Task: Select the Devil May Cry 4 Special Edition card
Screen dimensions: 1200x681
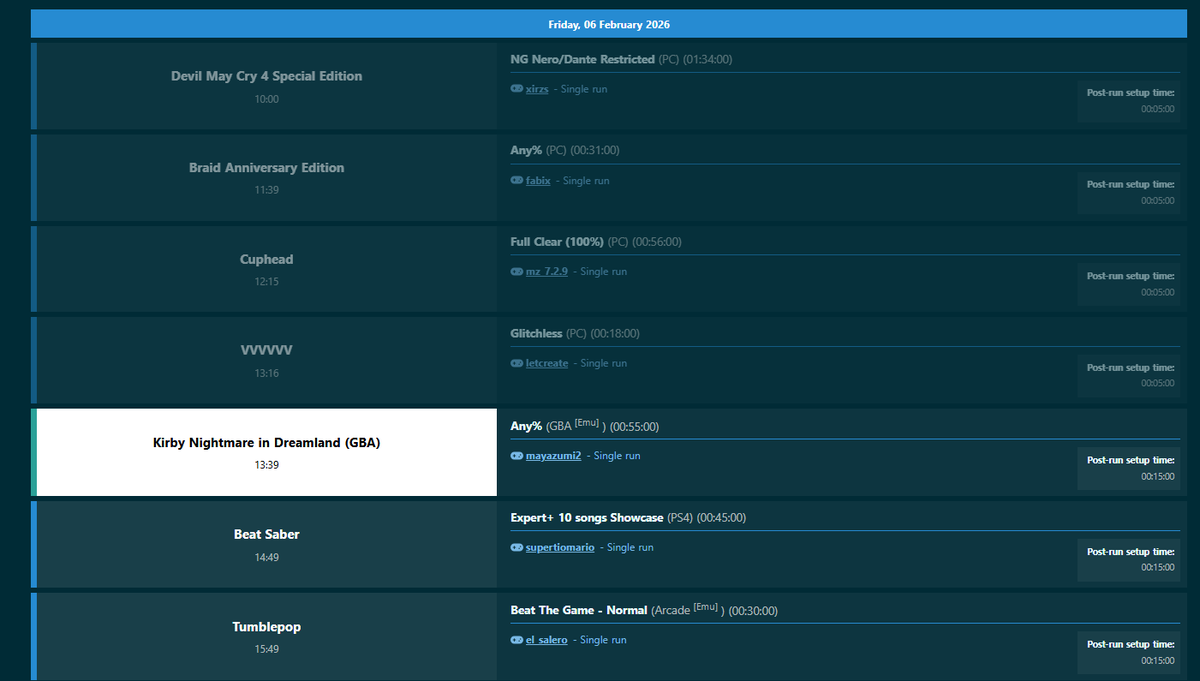Action: pos(264,86)
